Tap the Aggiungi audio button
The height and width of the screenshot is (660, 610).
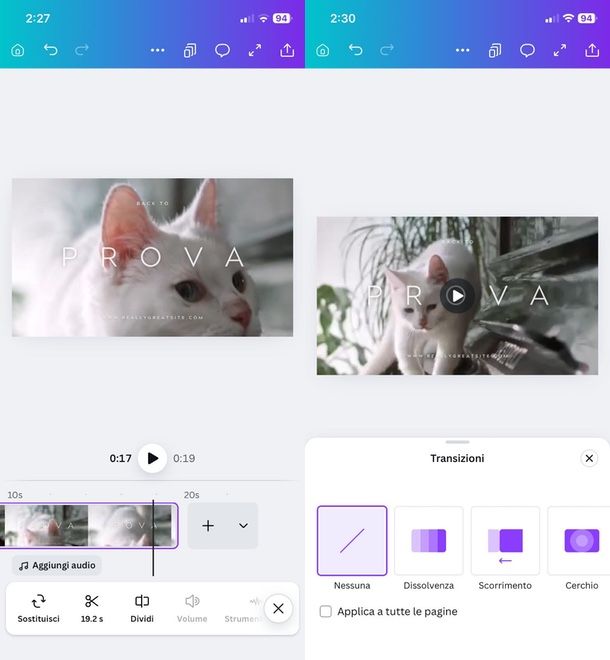click(x=57, y=565)
